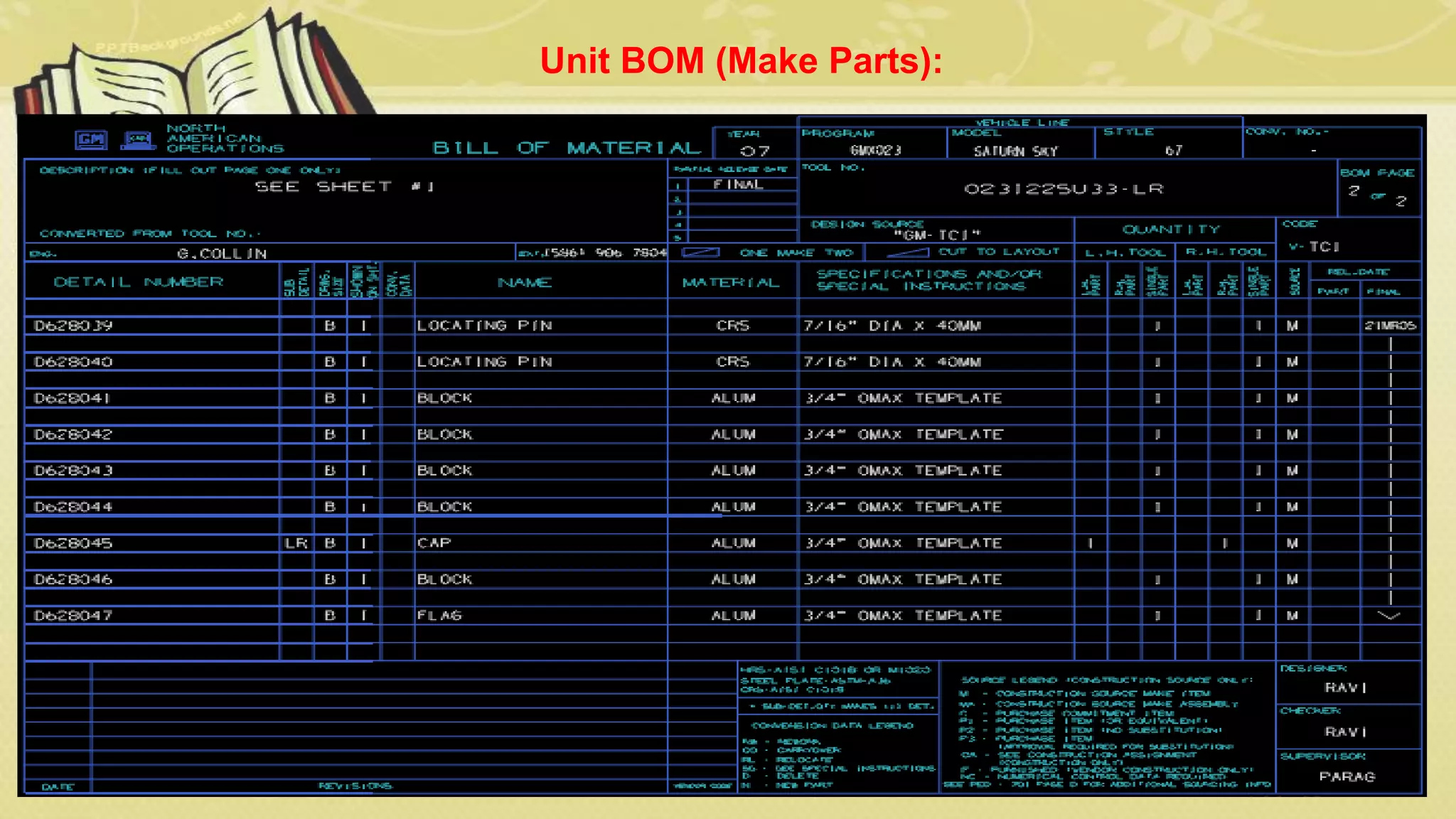The width and height of the screenshot is (1456, 819).
Task: Click the Detail Number column header
Action: pyautogui.click(x=139, y=282)
